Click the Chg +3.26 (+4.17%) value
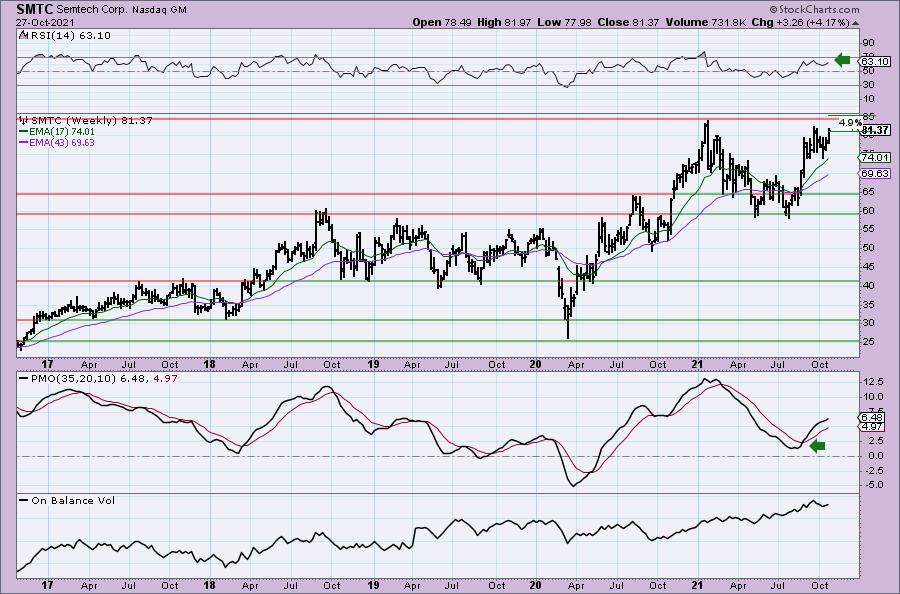This screenshot has height=594, width=900. [x=801, y=22]
